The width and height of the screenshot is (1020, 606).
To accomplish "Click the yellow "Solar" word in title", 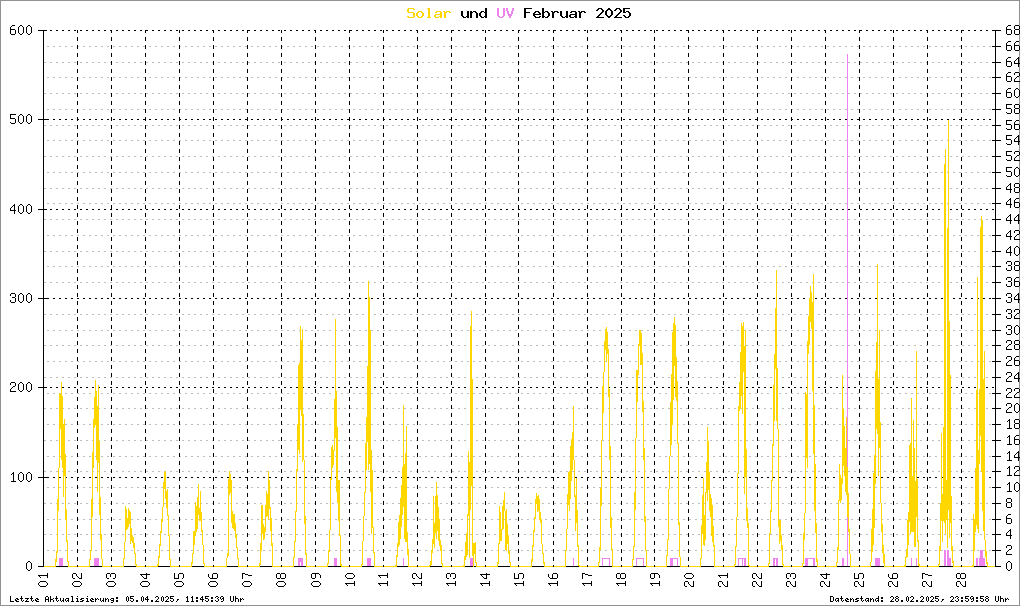I will coord(428,13).
